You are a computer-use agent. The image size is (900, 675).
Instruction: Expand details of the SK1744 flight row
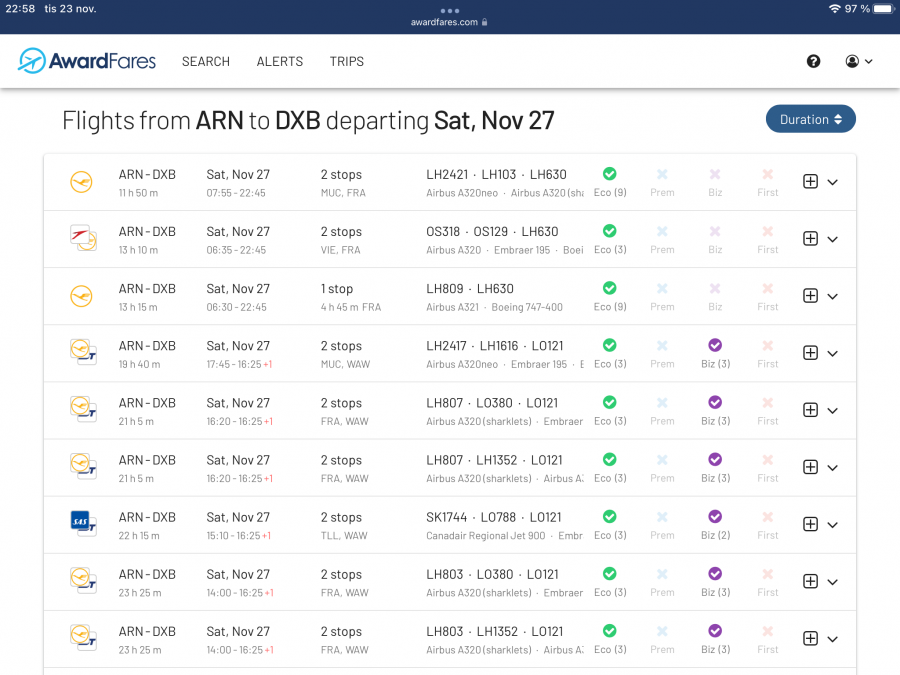(832, 525)
